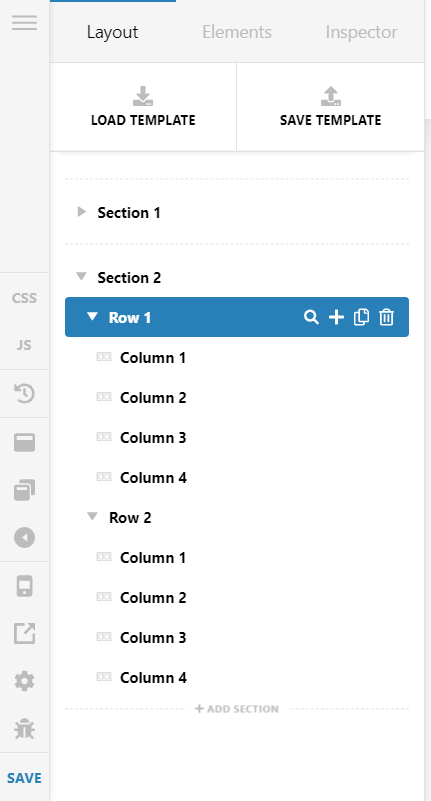Switch to the Inspector tab
Screen dimensions: 431x801
click(x=362, y=32)
